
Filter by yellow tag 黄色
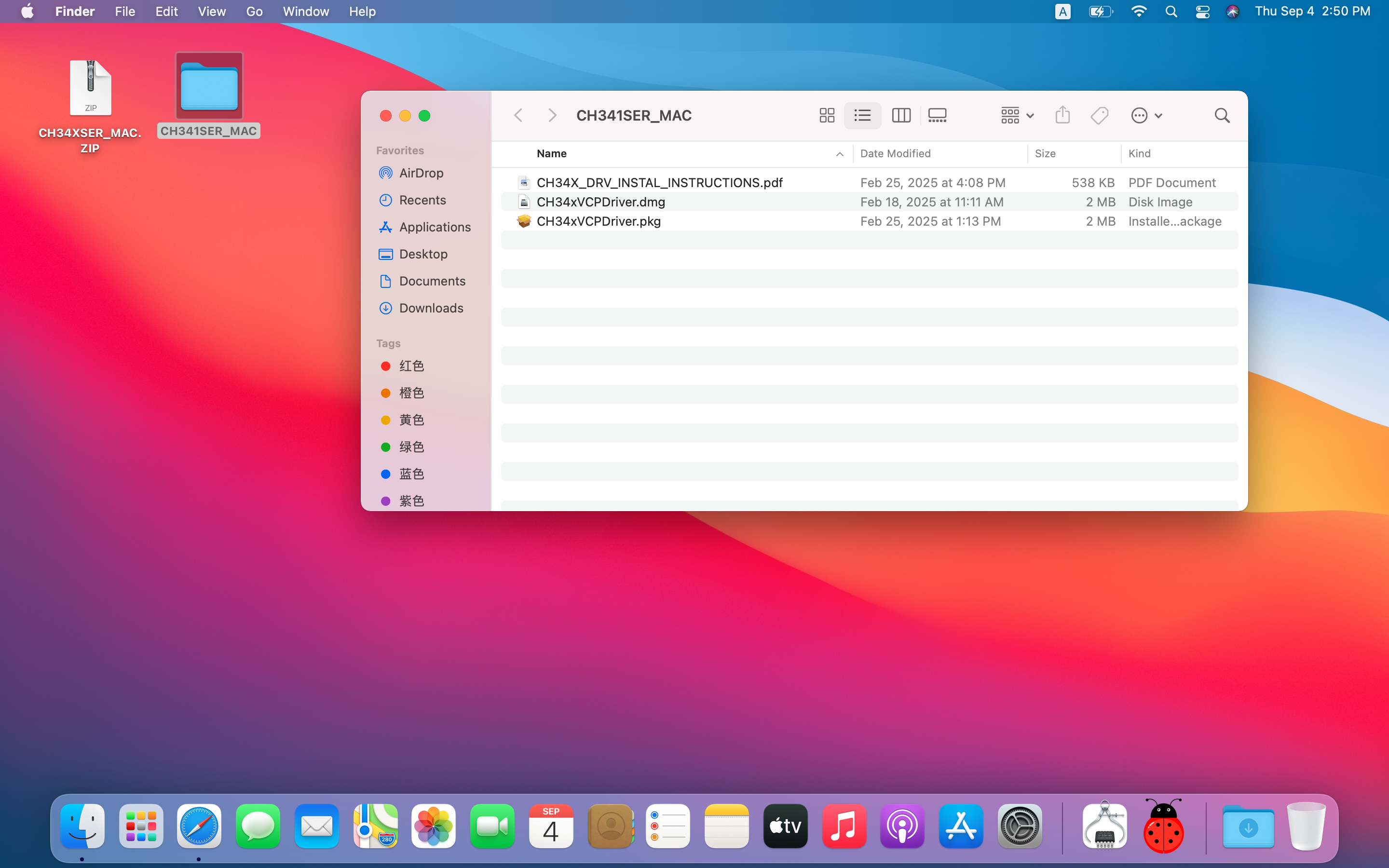point(425,420)
